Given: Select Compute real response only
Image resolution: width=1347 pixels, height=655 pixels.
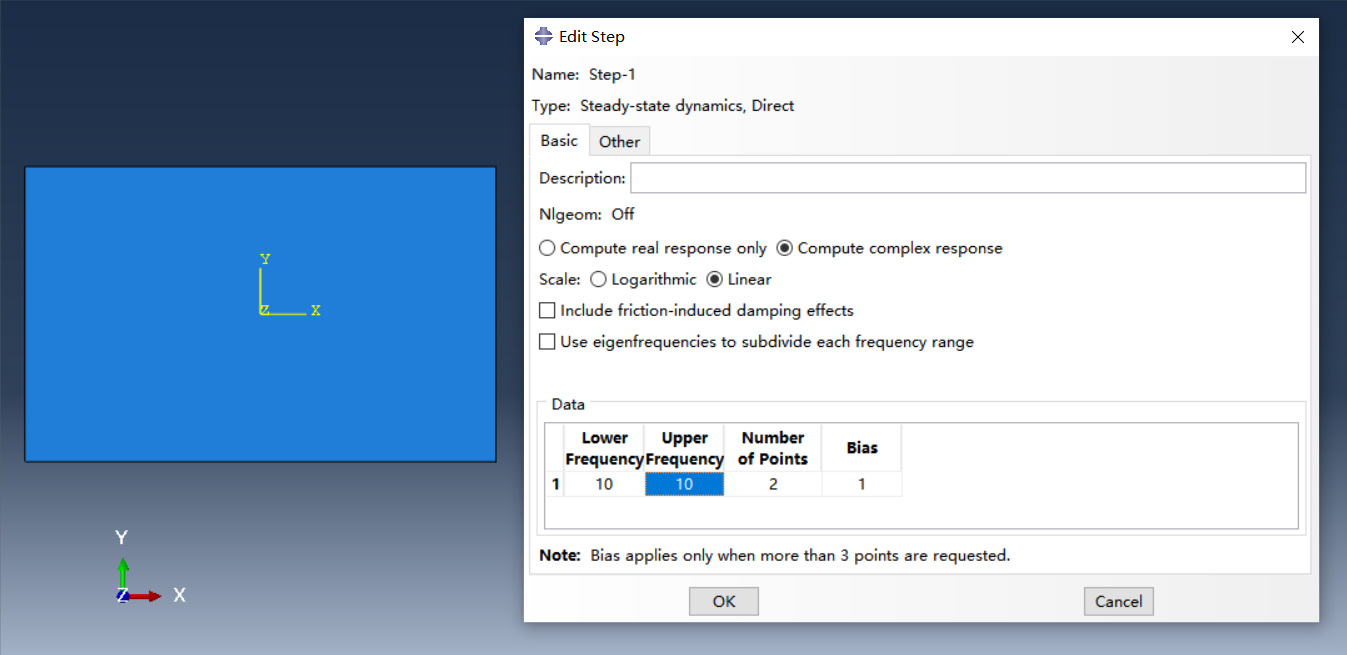Looking at the screenshot, I should point(548,247).
